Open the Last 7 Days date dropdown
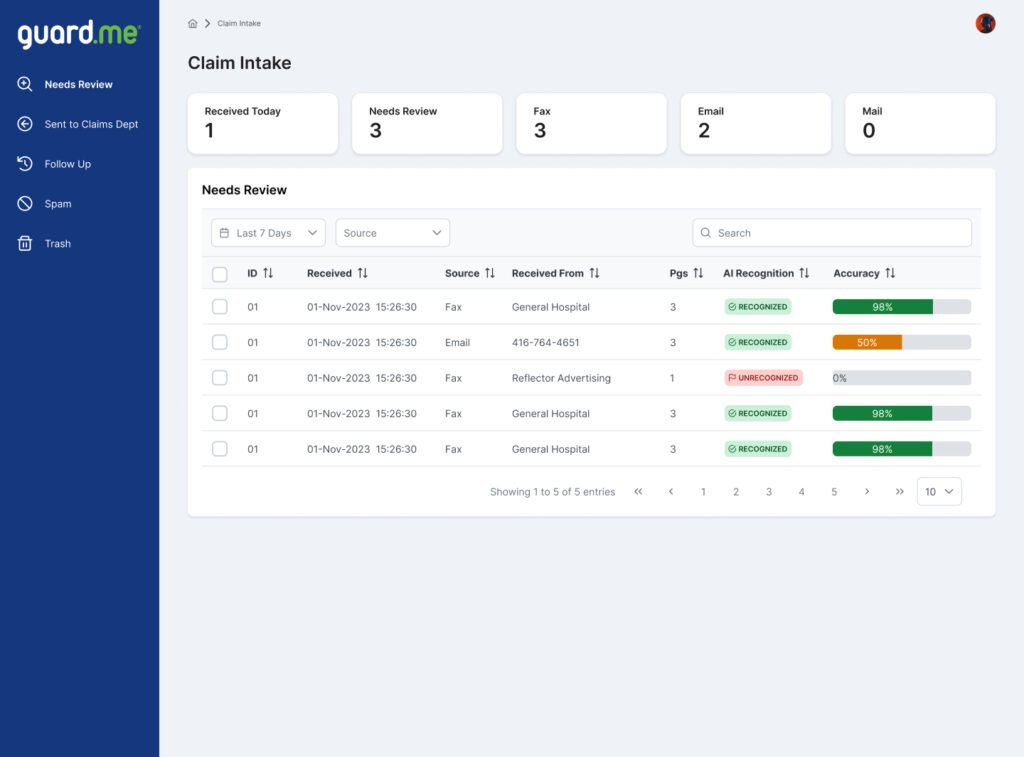Screen dimensions: 1024x757 tap(268, 233)
